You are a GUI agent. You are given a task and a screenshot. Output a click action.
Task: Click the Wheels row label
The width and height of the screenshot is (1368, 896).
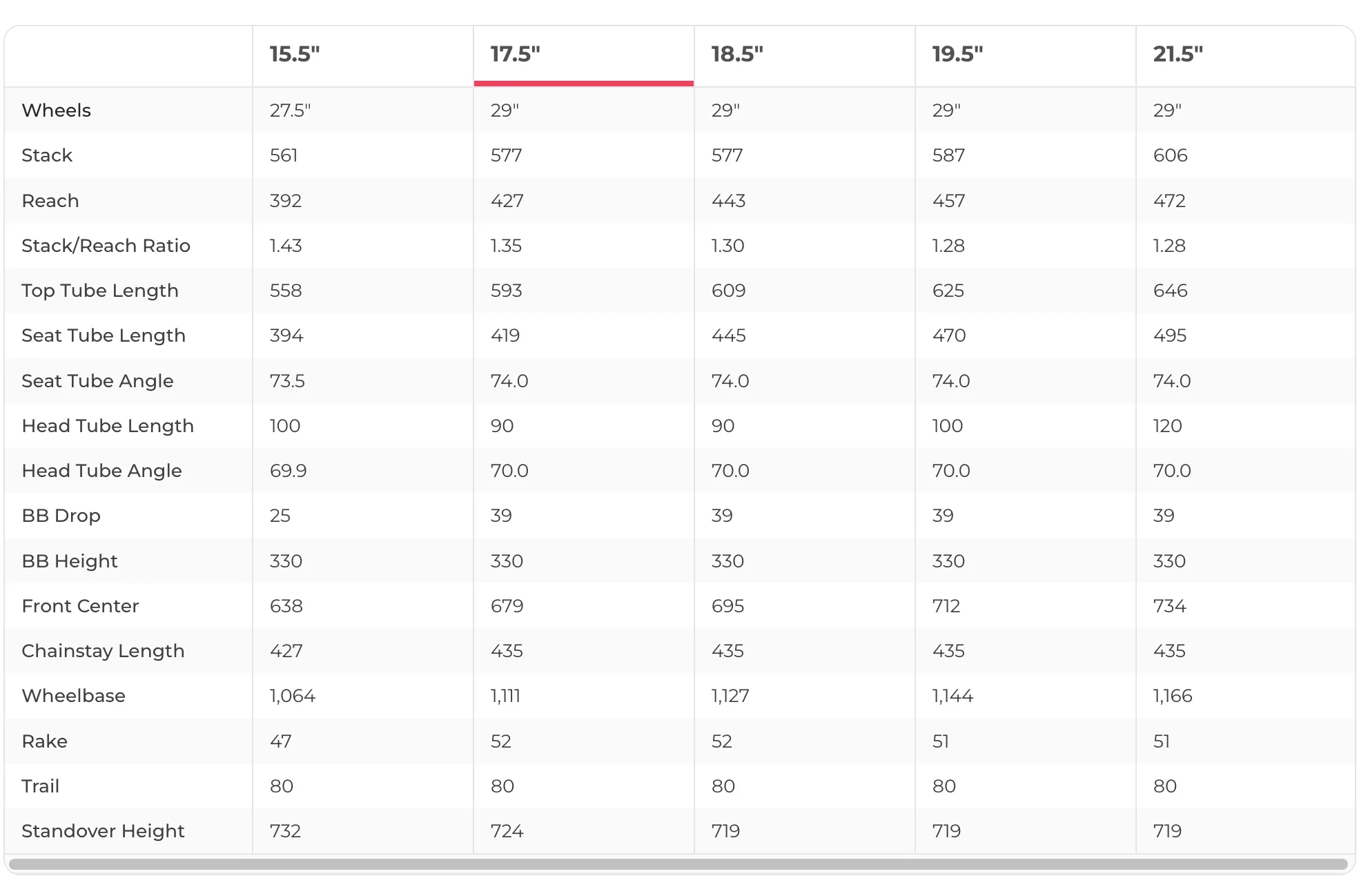click(57, 110)
